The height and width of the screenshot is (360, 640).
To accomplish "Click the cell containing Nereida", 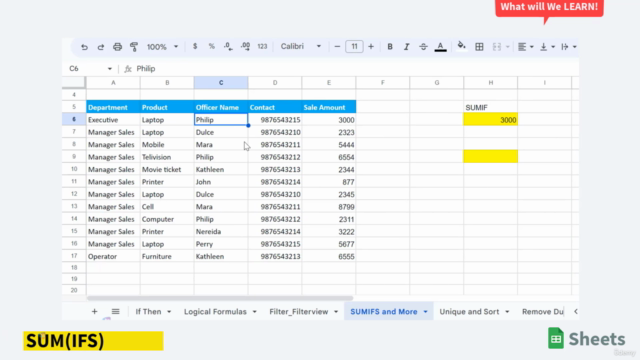I will pyautogui.click(x=221, y=231).
